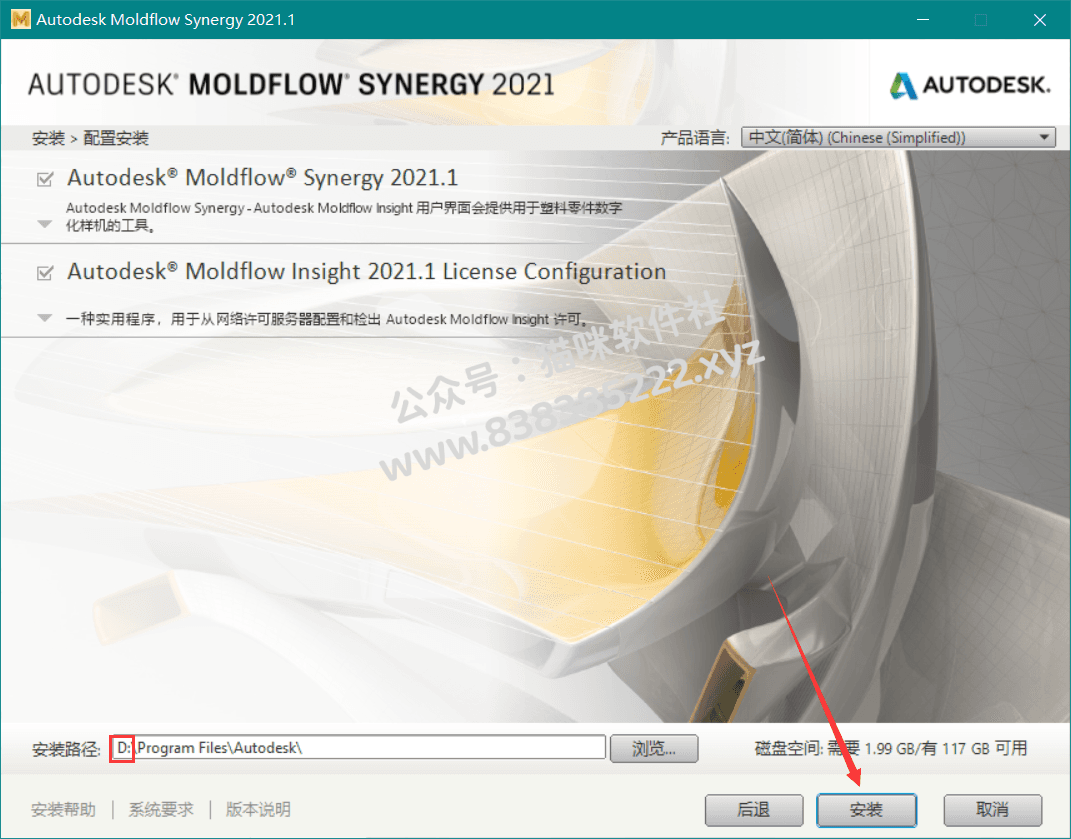Click the Moldflow app icon in title bar

[20, 19]
